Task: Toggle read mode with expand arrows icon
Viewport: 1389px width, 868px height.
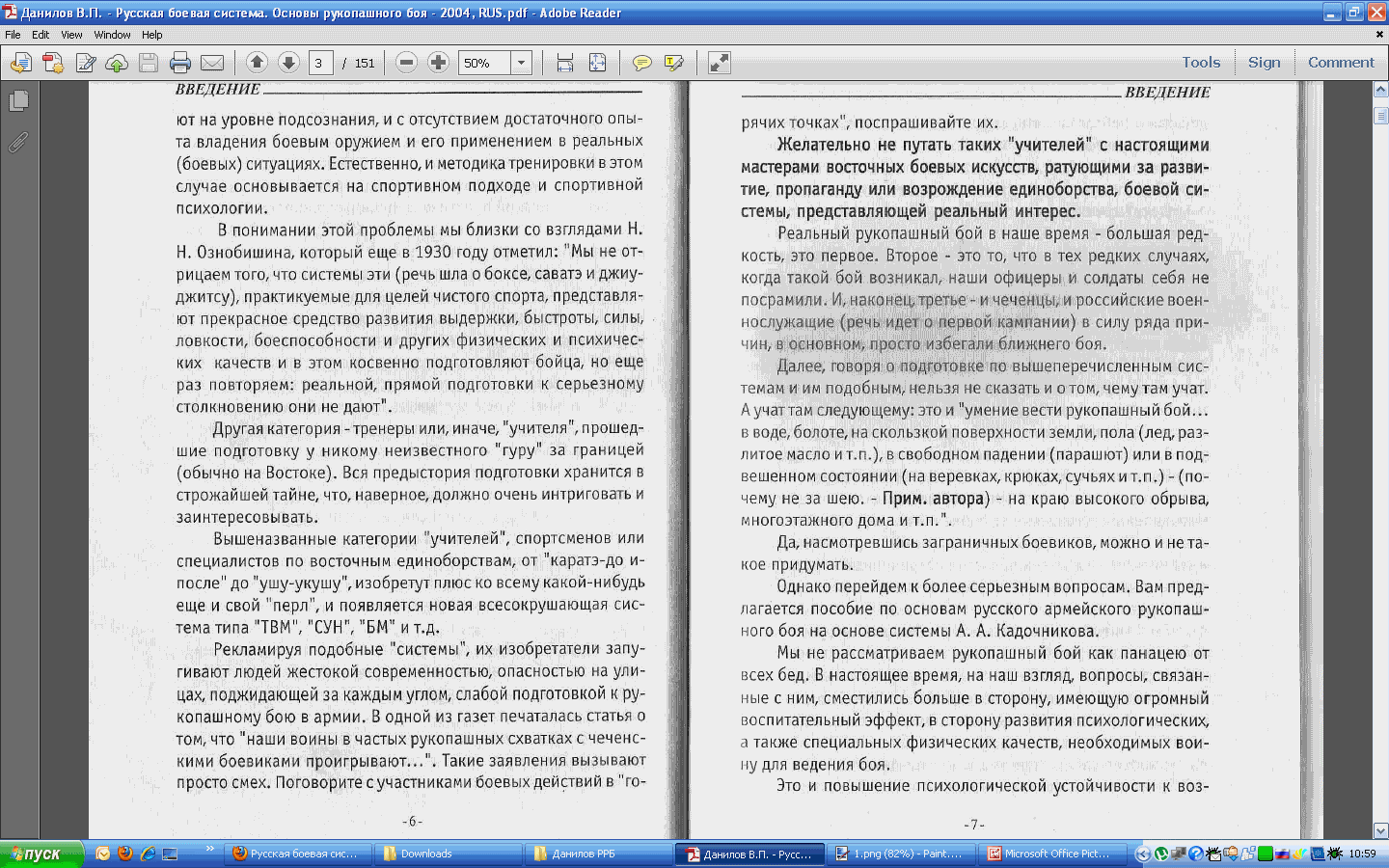Action: pos(720,64)
